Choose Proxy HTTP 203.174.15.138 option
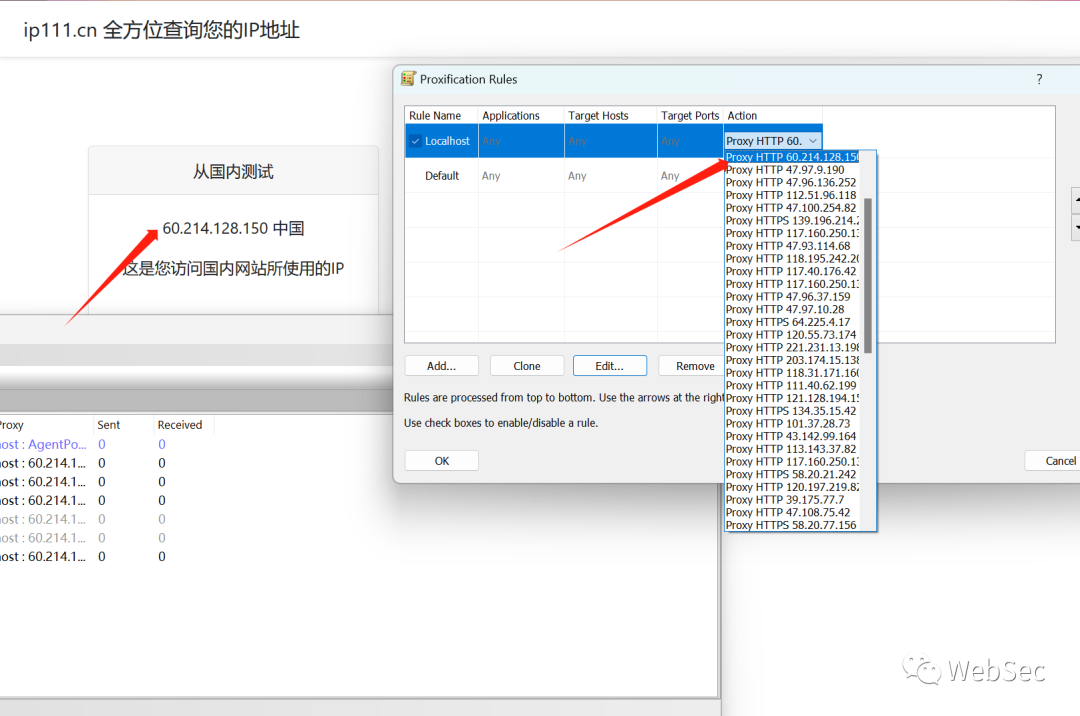This screenshot has width=1080, height=716. tap(792, 360)
